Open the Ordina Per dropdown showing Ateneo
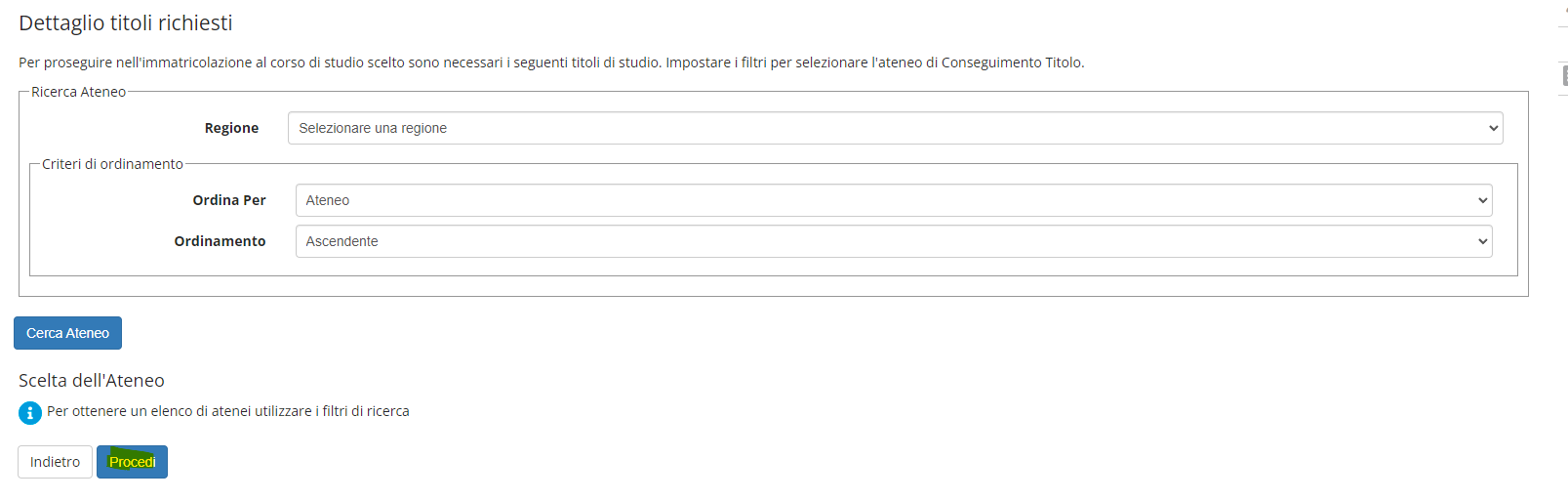 point(893,200)
